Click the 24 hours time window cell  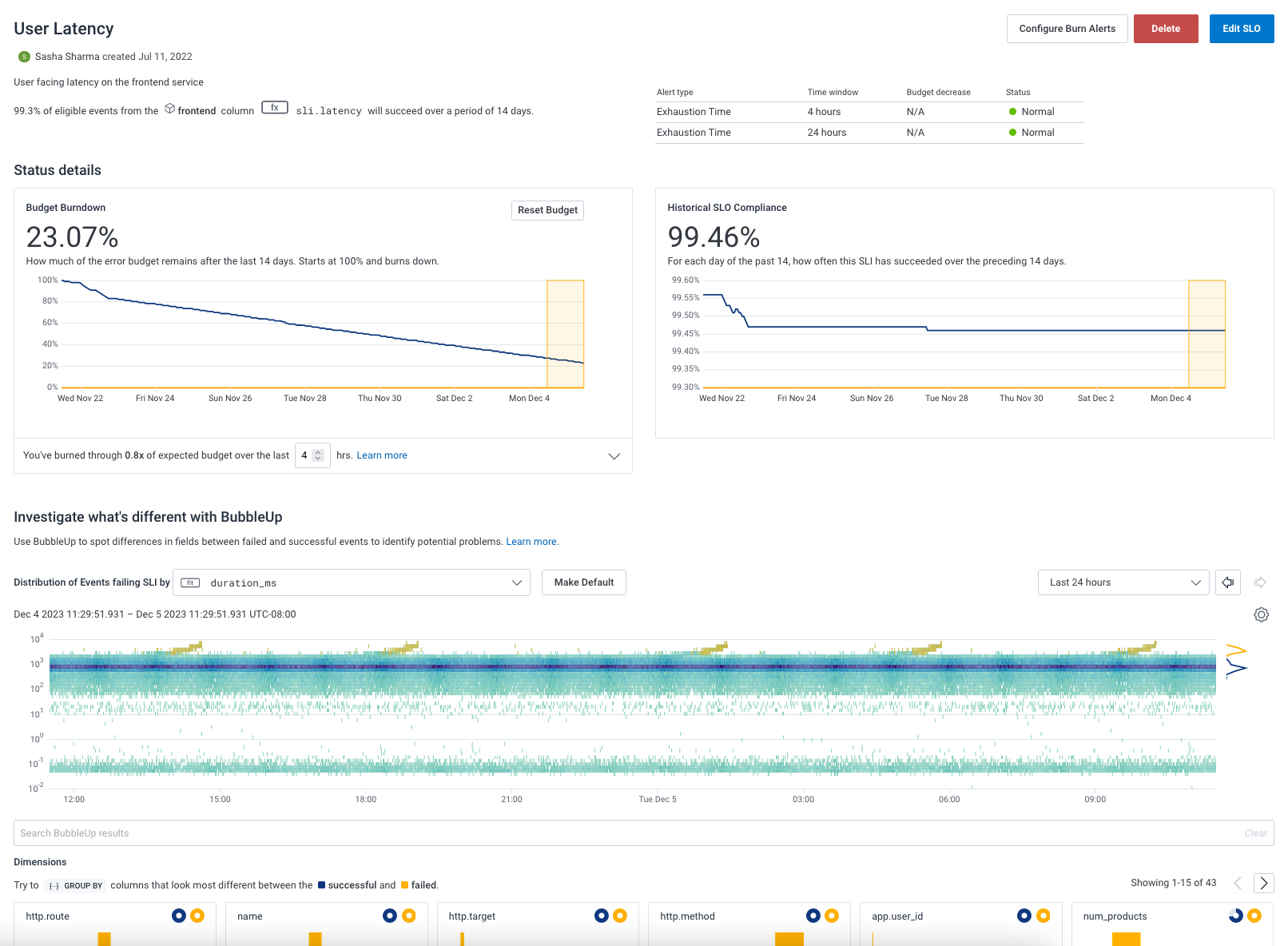coord(826,133)
